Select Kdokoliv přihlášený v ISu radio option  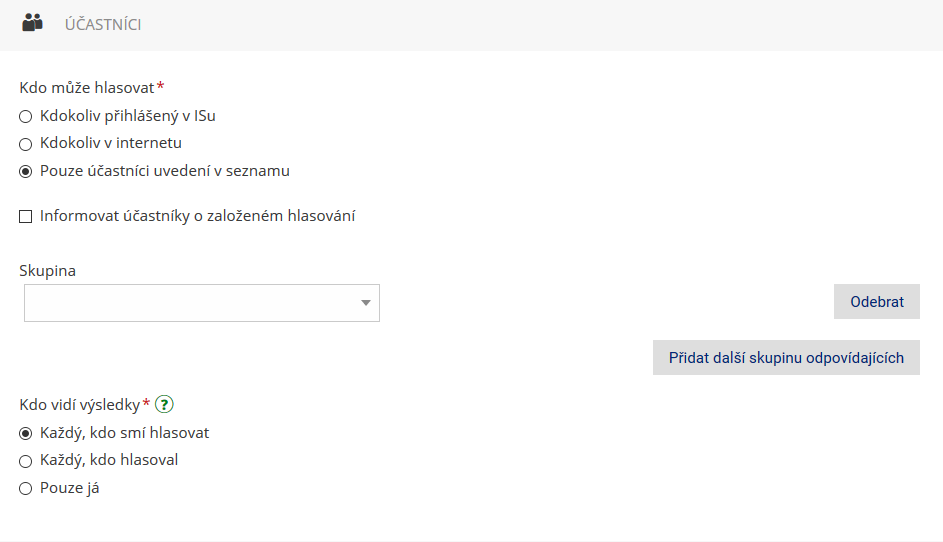click(x=25, y=117)
